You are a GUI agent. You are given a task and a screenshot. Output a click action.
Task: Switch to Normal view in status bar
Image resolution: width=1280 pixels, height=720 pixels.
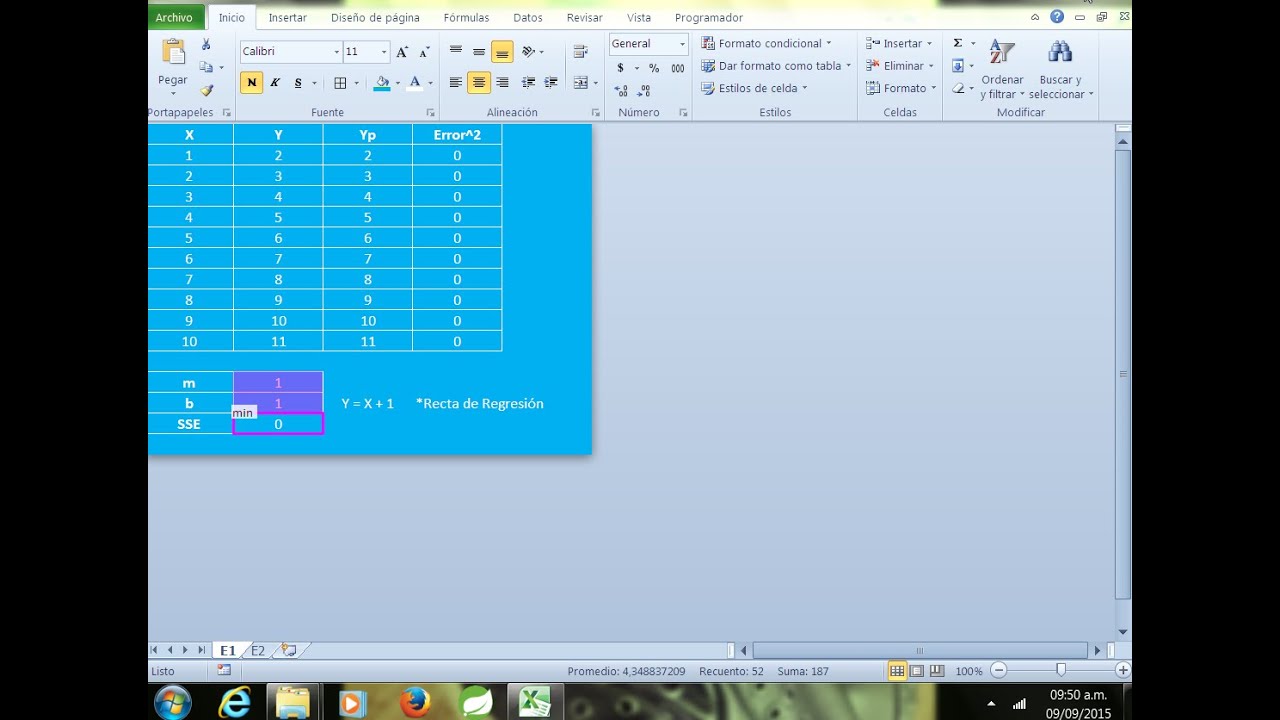pos(897,671)
